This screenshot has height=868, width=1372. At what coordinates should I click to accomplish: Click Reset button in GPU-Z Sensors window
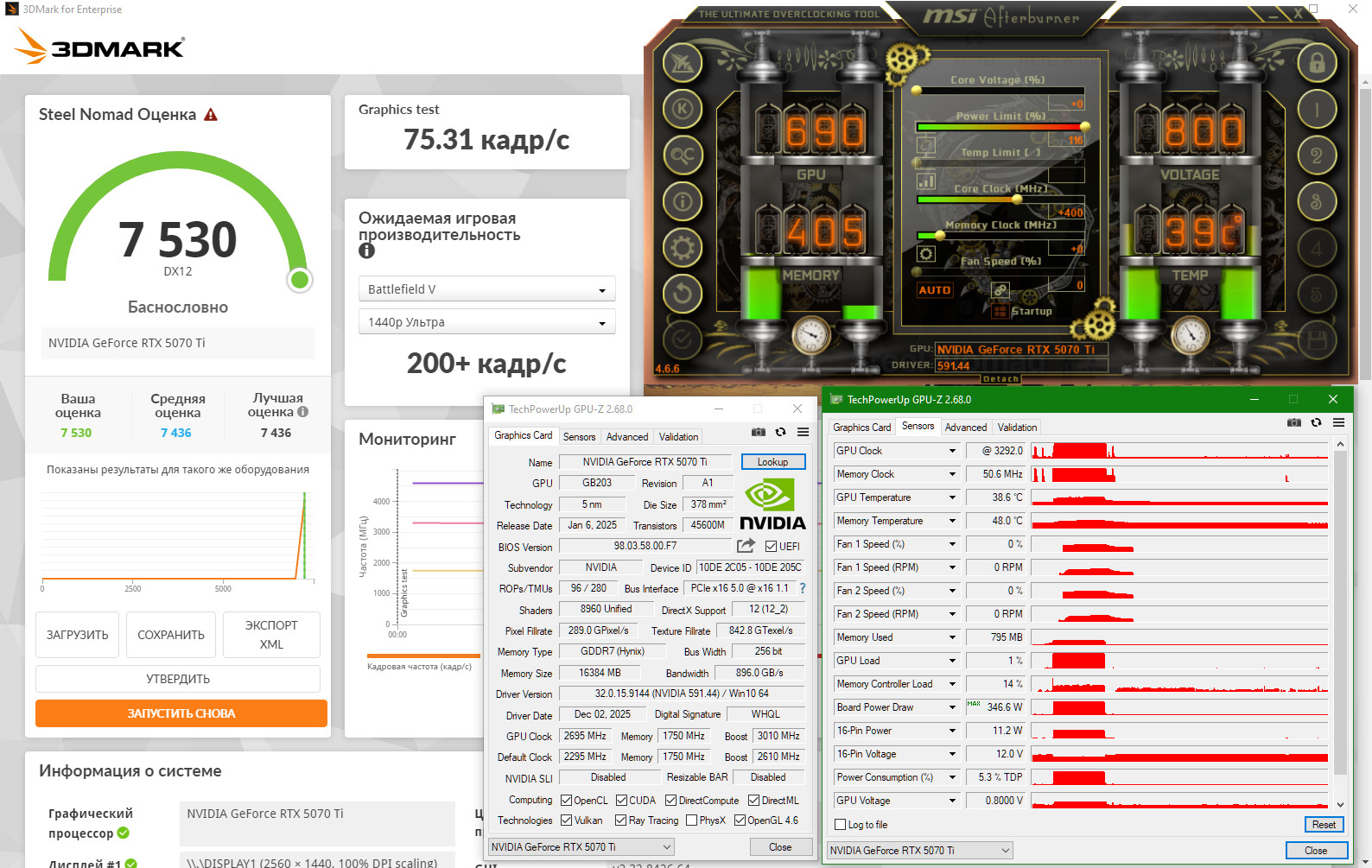(x=1324, y=825)
